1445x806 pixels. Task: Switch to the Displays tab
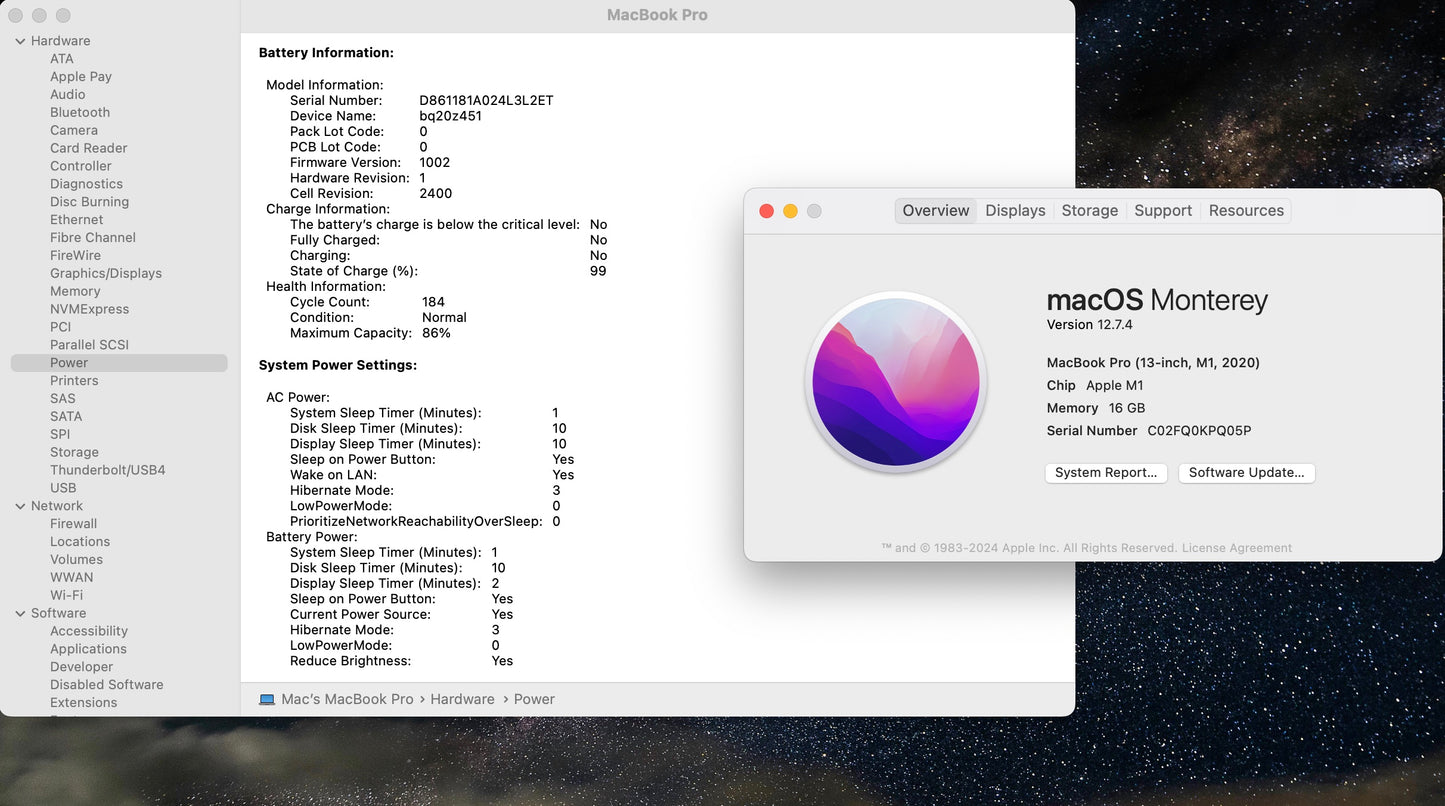1015,211
